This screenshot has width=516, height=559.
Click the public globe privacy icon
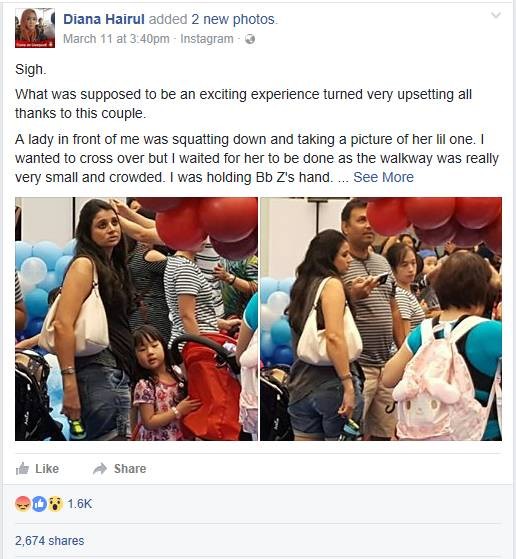click(x=250, y=39)
